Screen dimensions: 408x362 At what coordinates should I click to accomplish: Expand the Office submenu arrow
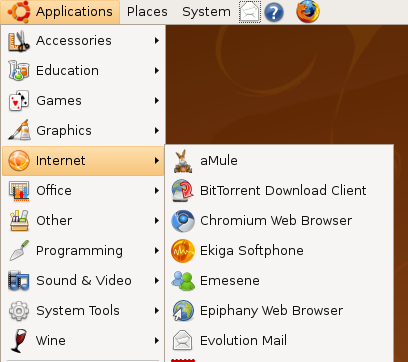[157, 191]
